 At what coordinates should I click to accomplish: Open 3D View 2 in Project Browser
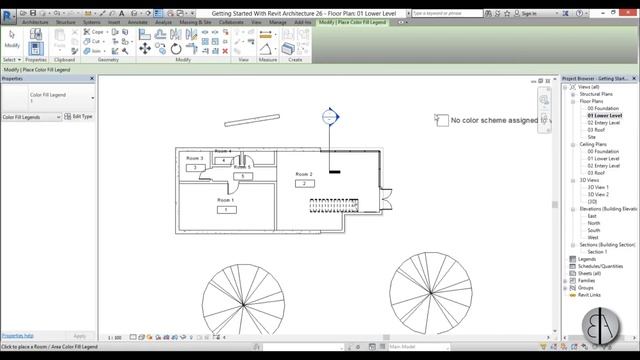(x=598, y=194)
